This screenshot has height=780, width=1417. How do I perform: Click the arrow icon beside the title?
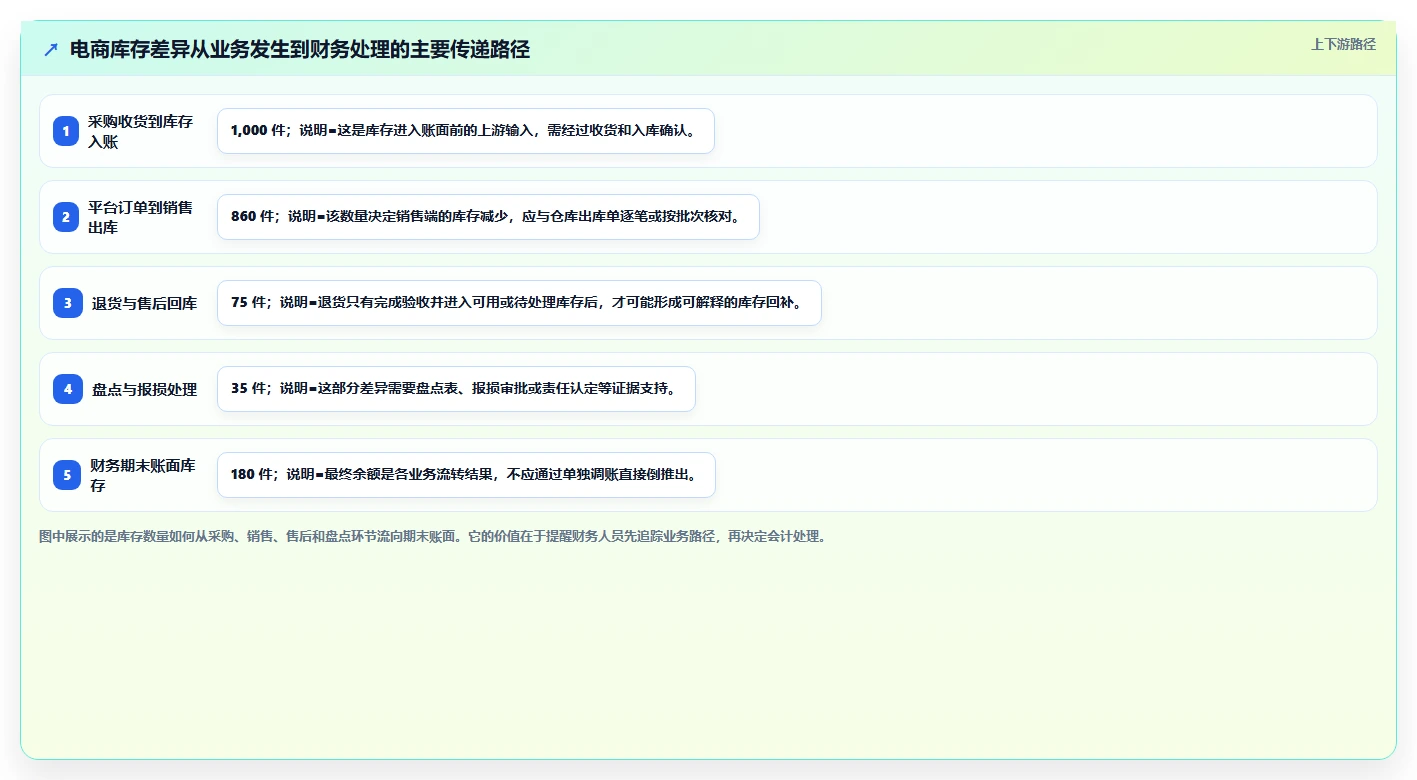point(51,50)
